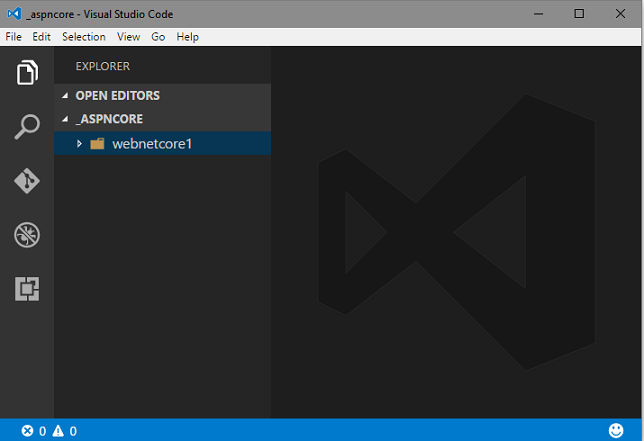Open the Extensions view icon
The height and width of the screenshot is (441, 644).
(x=27, y=289)
